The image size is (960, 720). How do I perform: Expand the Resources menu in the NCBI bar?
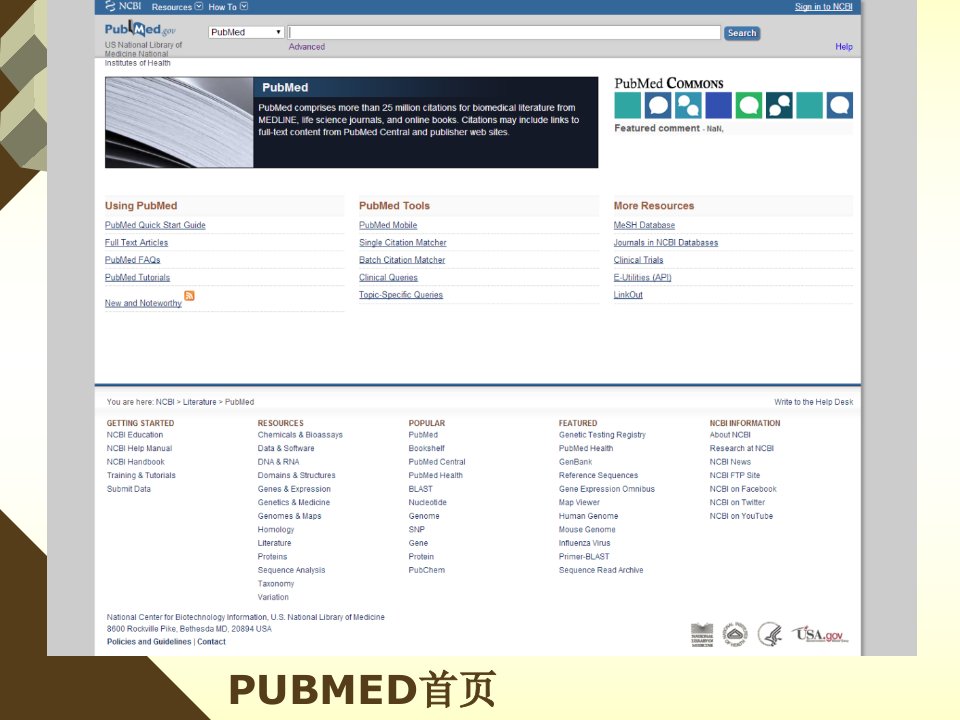[177, 7]
